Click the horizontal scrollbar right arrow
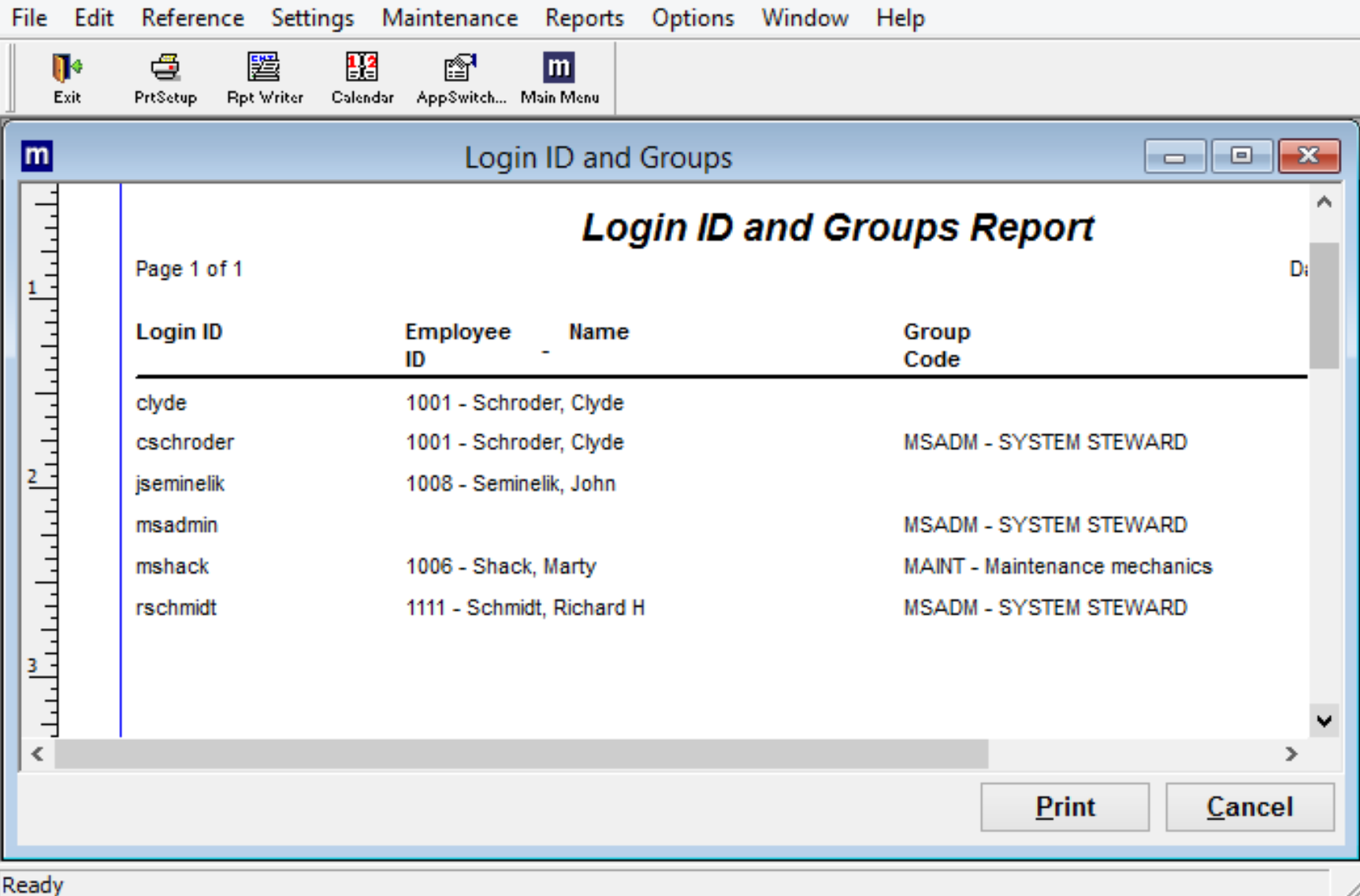1360x896 pixels. 1291,754
